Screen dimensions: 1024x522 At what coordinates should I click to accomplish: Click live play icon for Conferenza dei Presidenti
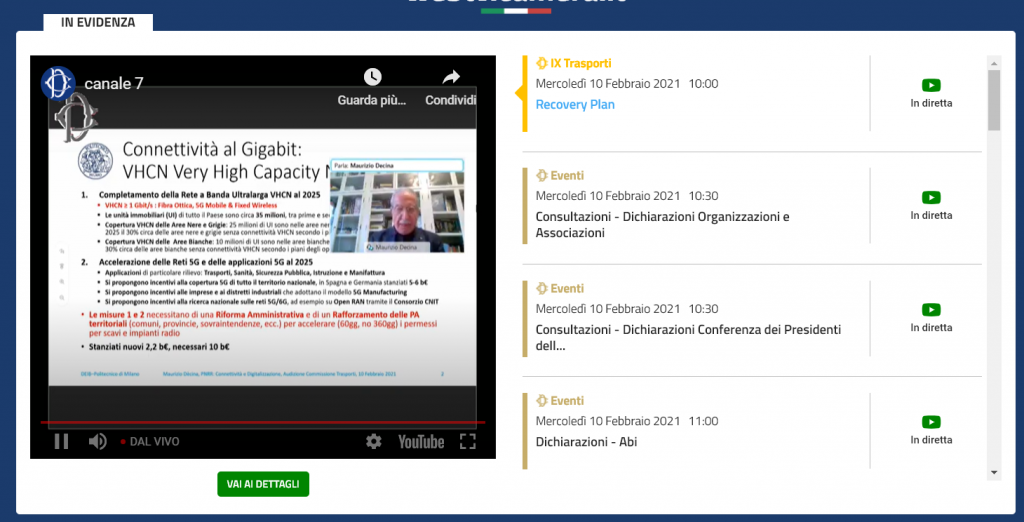coord(931,310)
